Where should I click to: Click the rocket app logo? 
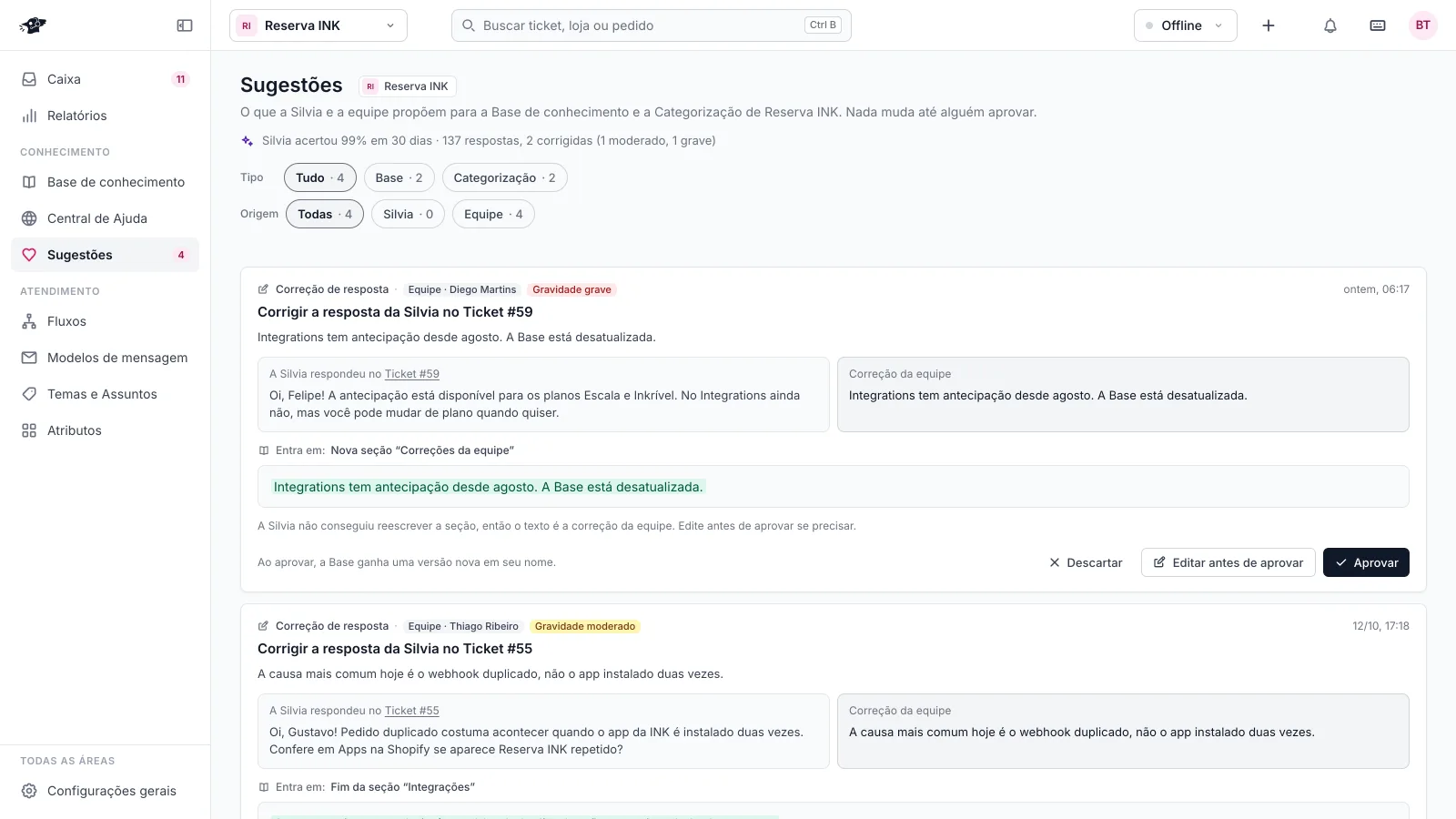tap(33, 25)
